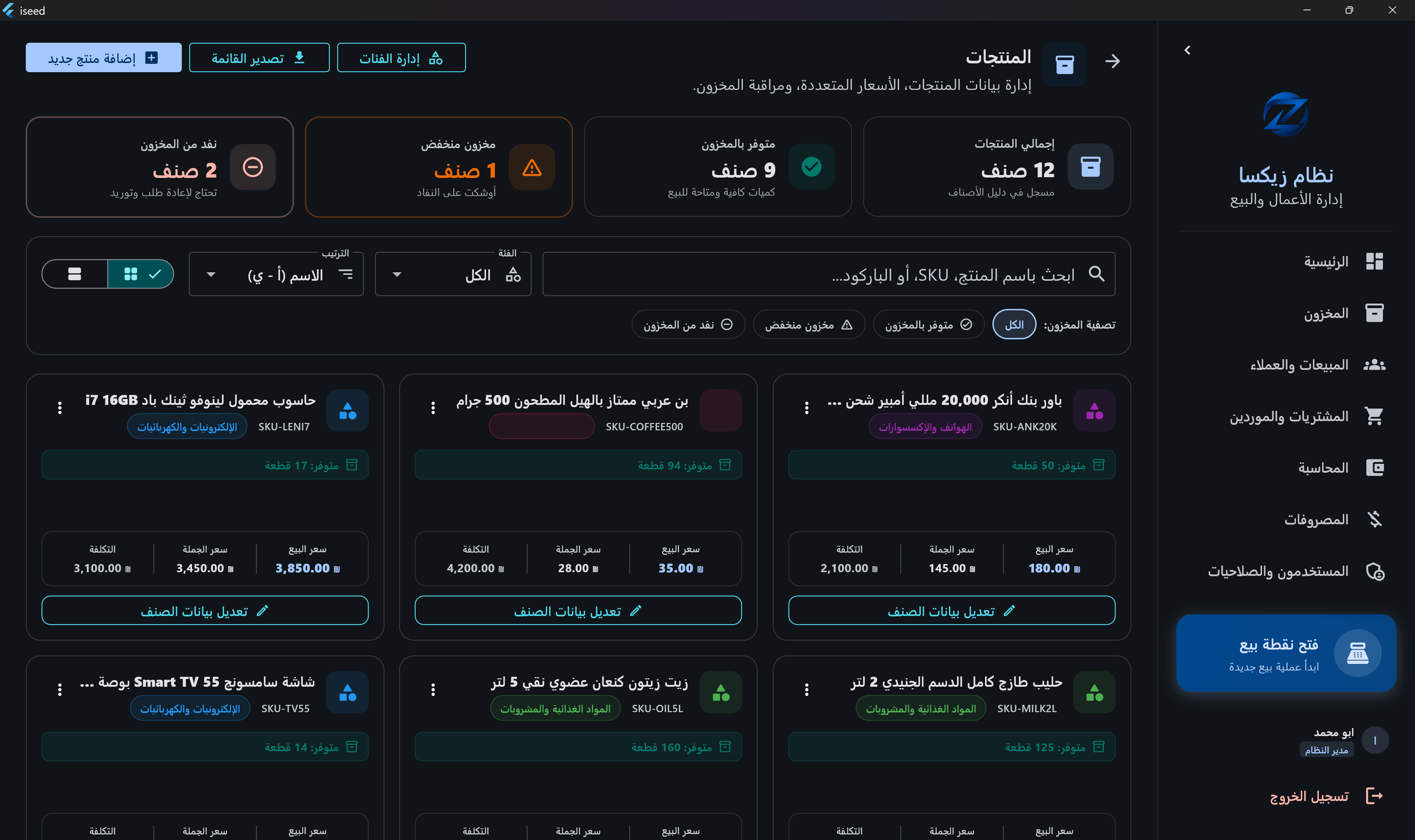Filter by مخزون منخفض chip
1415x840 pixels.
809,324
